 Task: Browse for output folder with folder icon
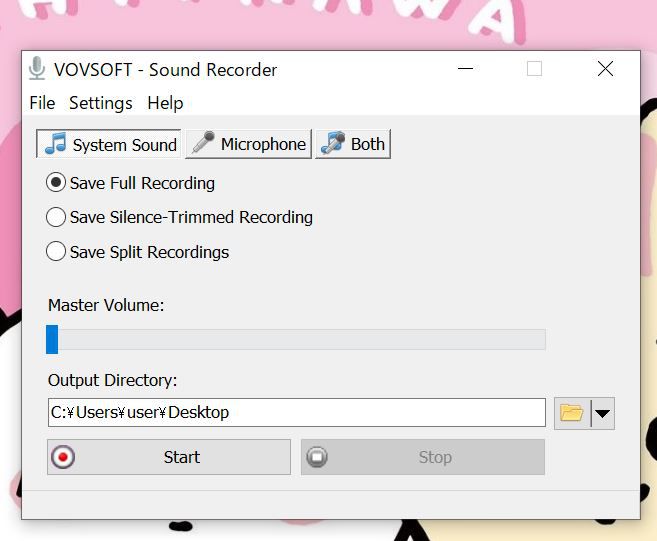(572, 413)
